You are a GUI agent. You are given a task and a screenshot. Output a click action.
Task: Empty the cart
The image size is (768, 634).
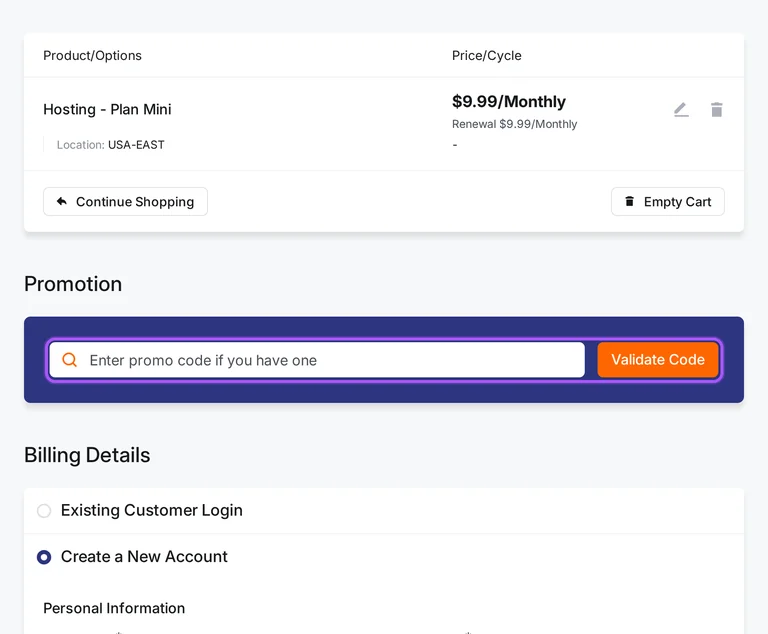(x=668, y=201)
